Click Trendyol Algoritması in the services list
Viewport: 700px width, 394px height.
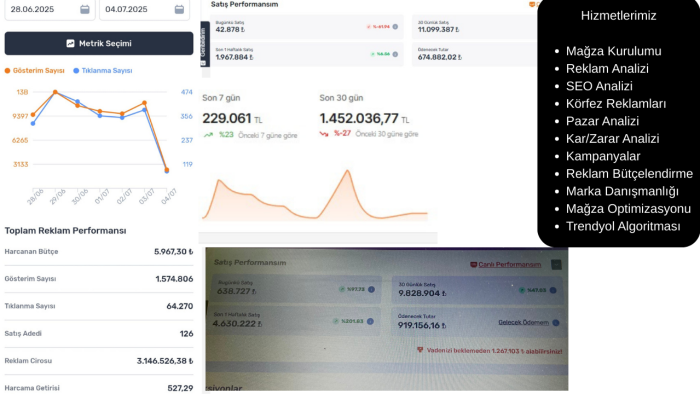(x=623, y=226)
